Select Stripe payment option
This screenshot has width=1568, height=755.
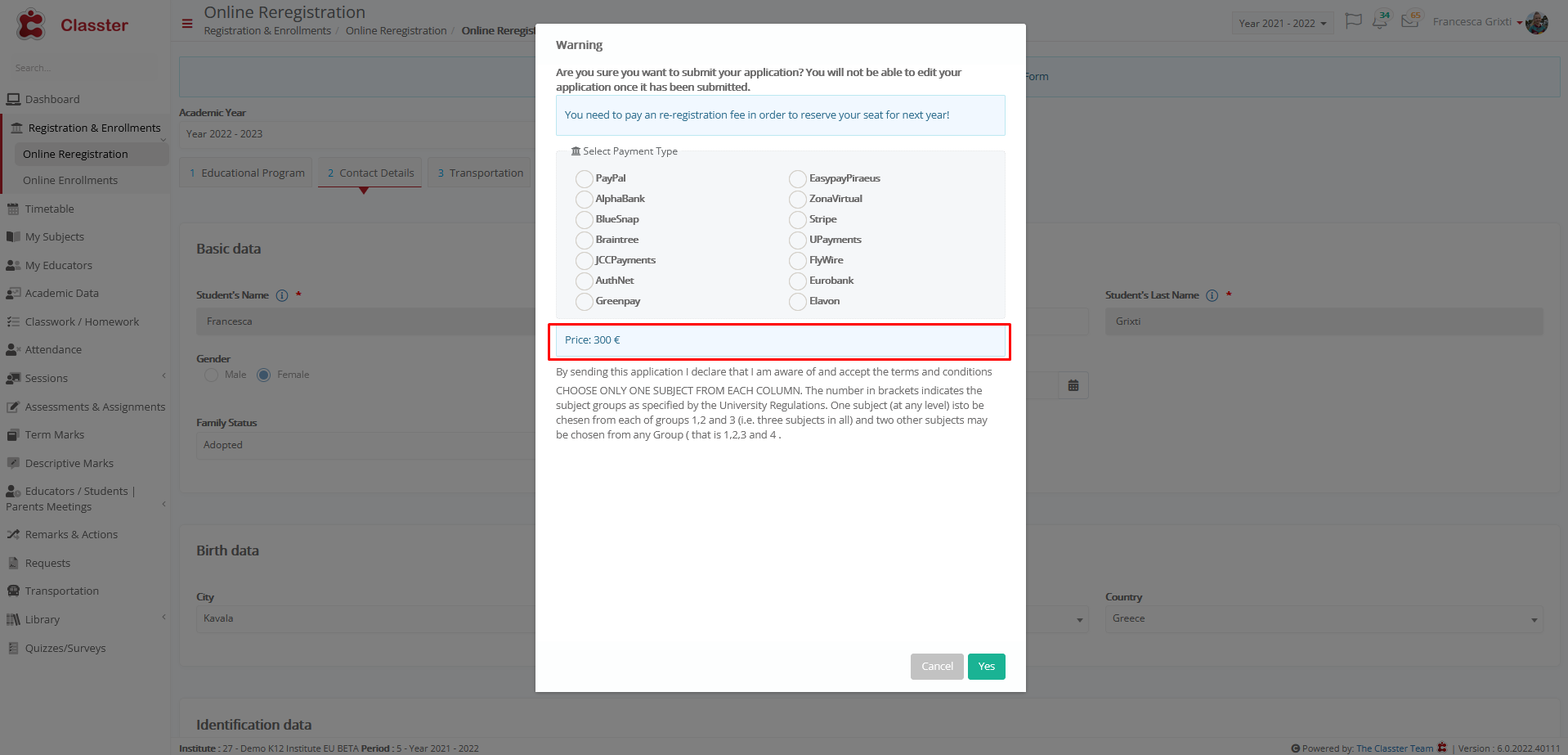(x=798, y=219)
